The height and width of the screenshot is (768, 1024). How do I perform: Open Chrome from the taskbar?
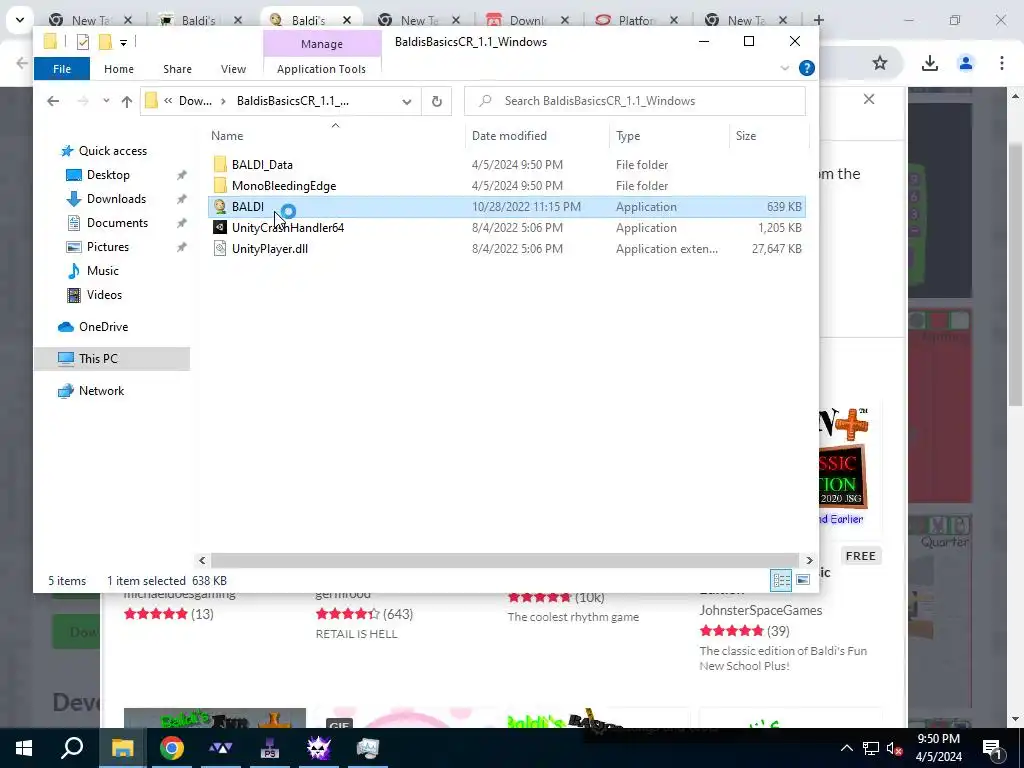point(172,748)
